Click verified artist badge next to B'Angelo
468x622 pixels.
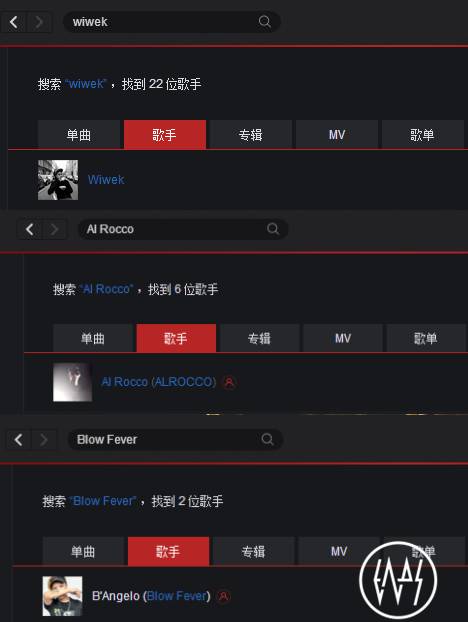pos(223,596)
